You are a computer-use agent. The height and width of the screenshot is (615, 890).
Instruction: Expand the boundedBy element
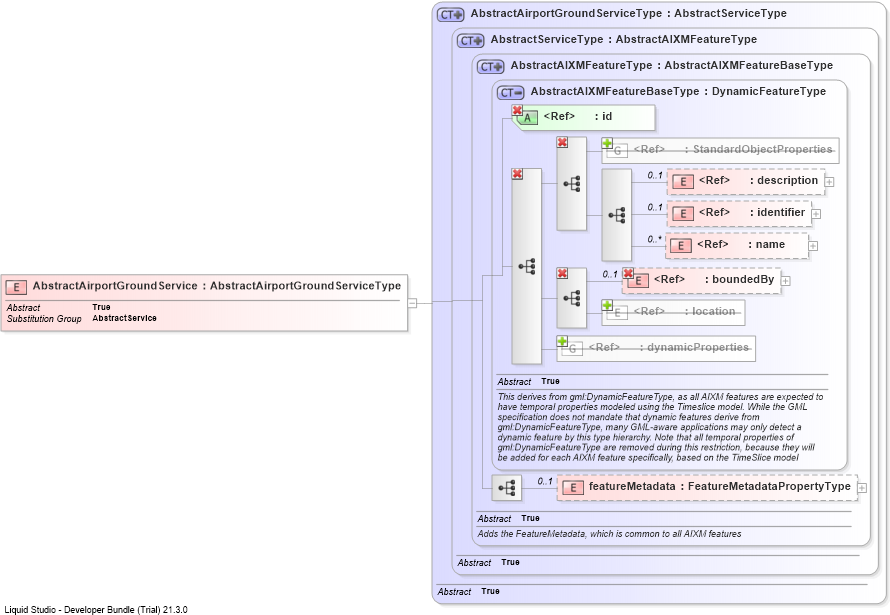pos(786,281)
